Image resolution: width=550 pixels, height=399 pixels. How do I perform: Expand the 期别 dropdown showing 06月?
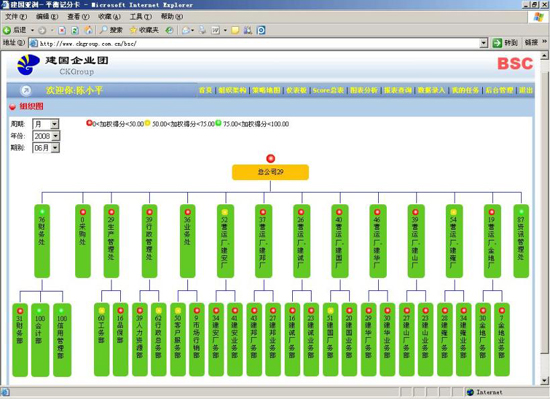coord(46,148)
